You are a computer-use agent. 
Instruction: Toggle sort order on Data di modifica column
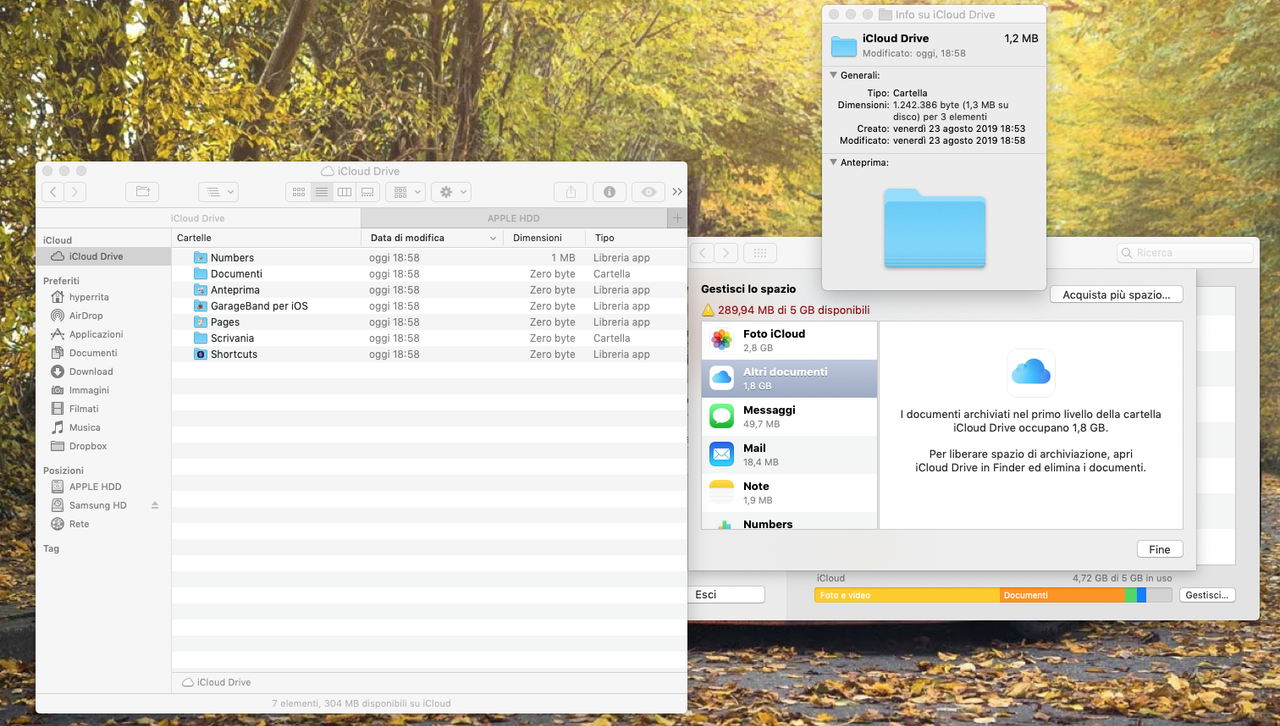pyautogui.click(x=433, y=238)
